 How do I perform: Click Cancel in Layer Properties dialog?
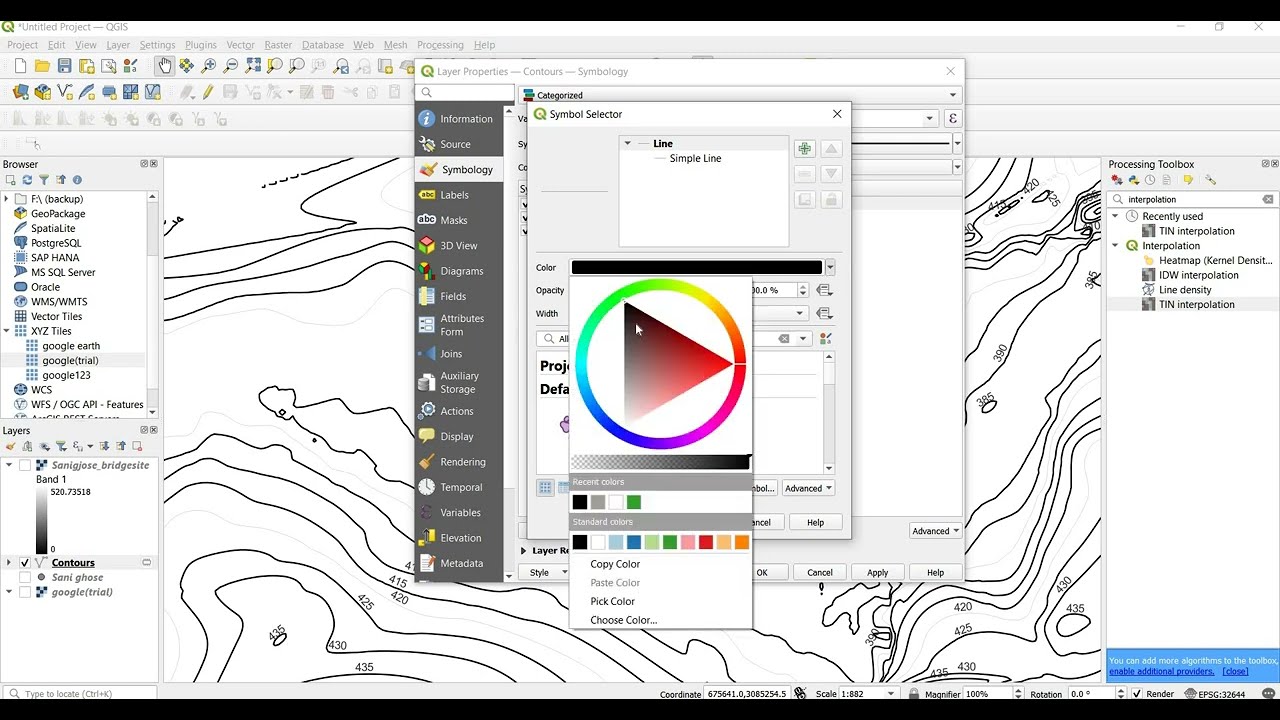tap(819, 573)
